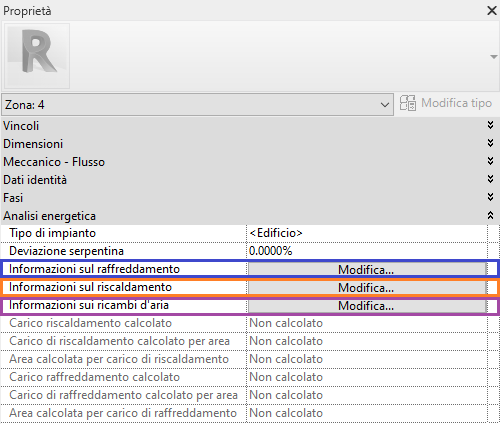
Task: Expand the Meccanico - Flusso section chevron
Action: tap(490, 161)
